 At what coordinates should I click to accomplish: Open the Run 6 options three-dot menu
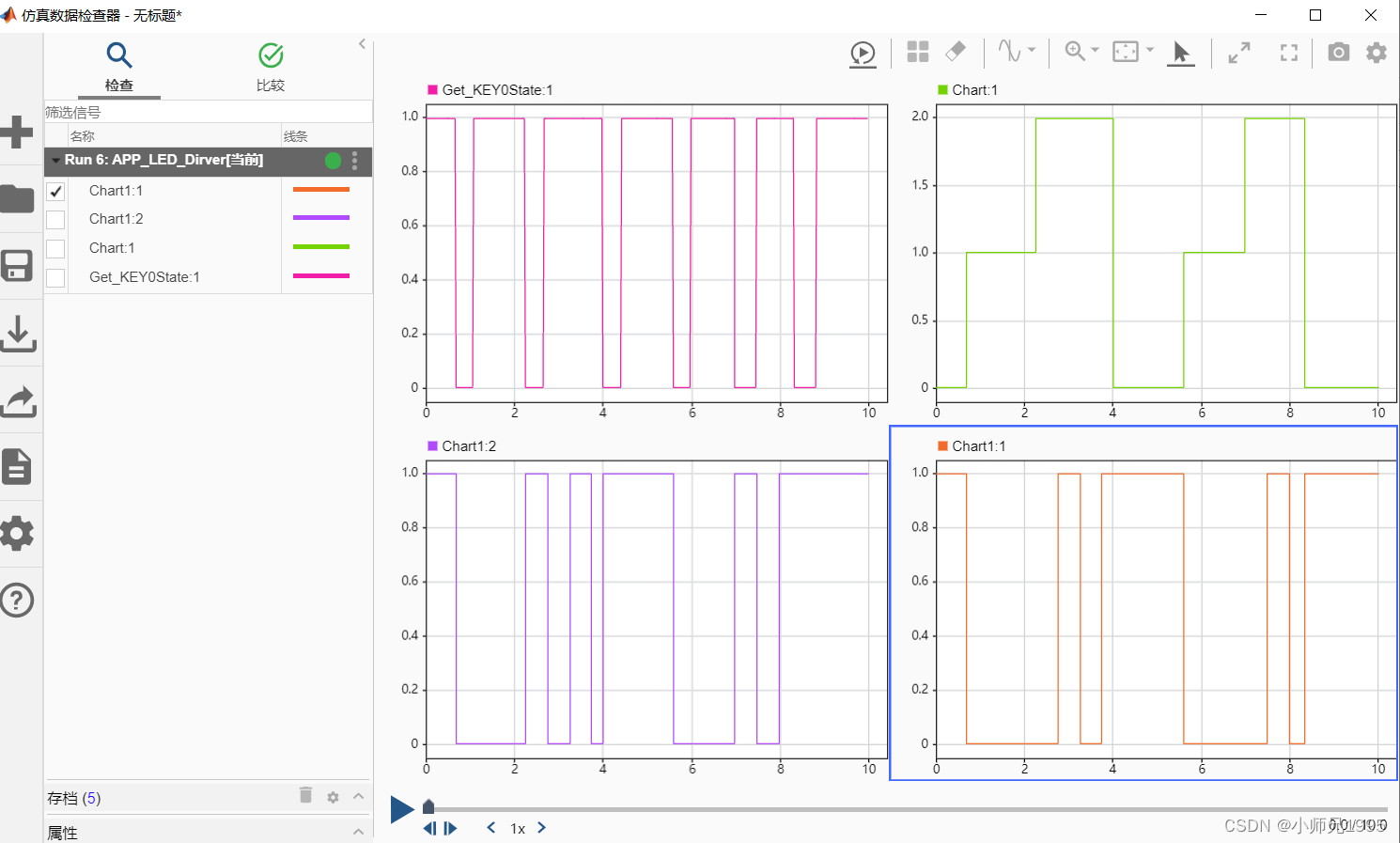pos(354,161)
